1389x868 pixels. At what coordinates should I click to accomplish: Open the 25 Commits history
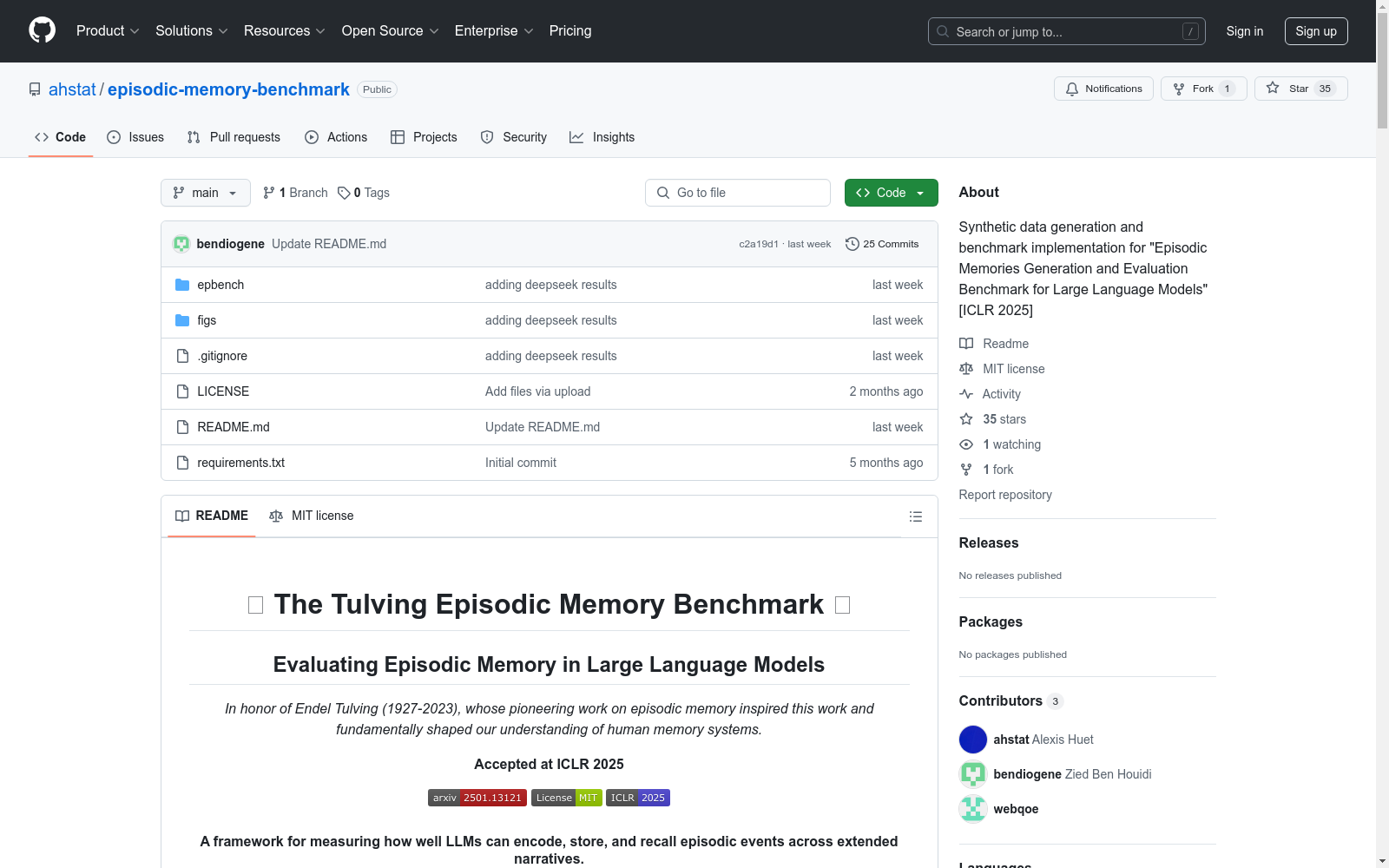click(x=882, y=244)
